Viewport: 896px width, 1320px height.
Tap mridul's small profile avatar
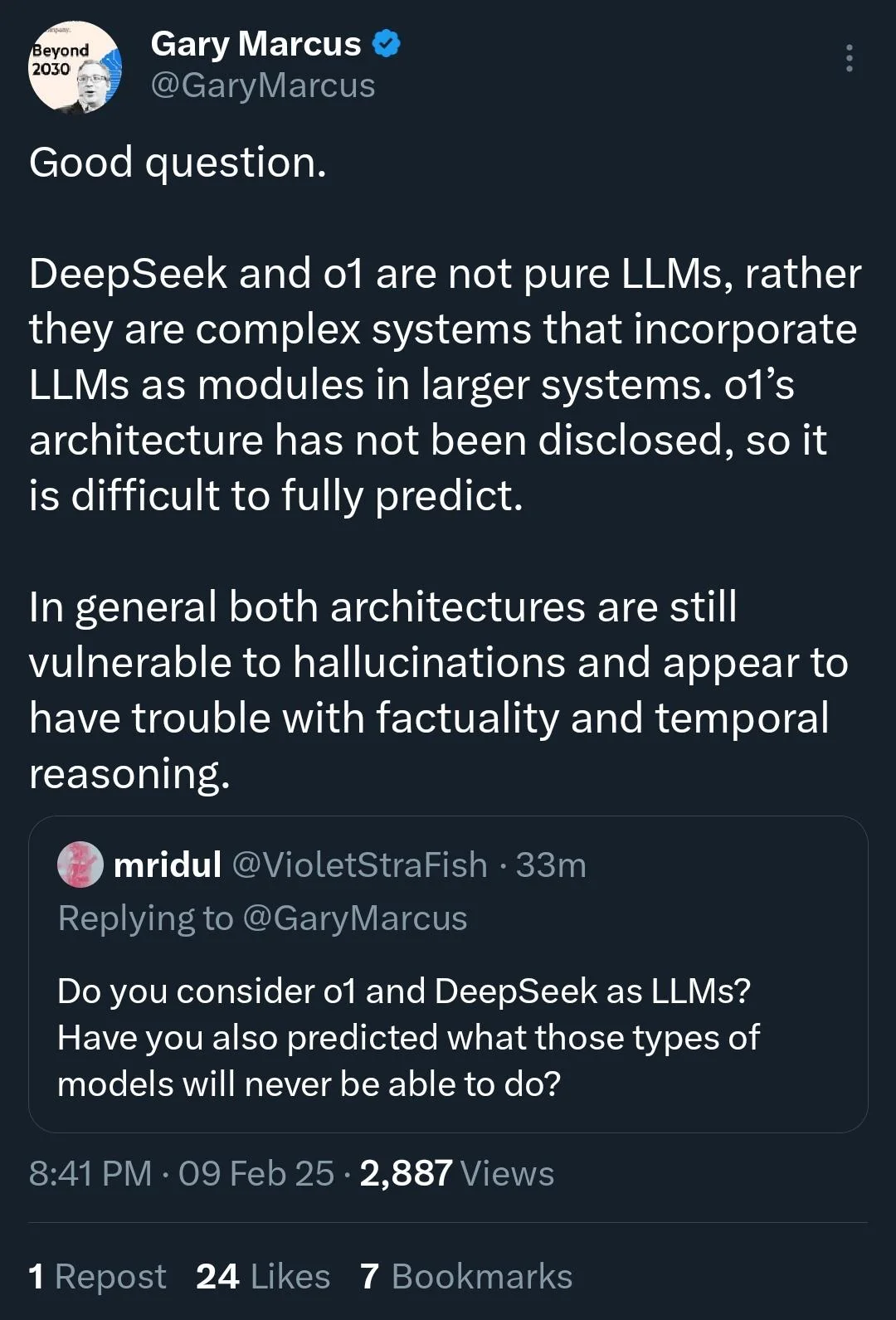[80, 865]
